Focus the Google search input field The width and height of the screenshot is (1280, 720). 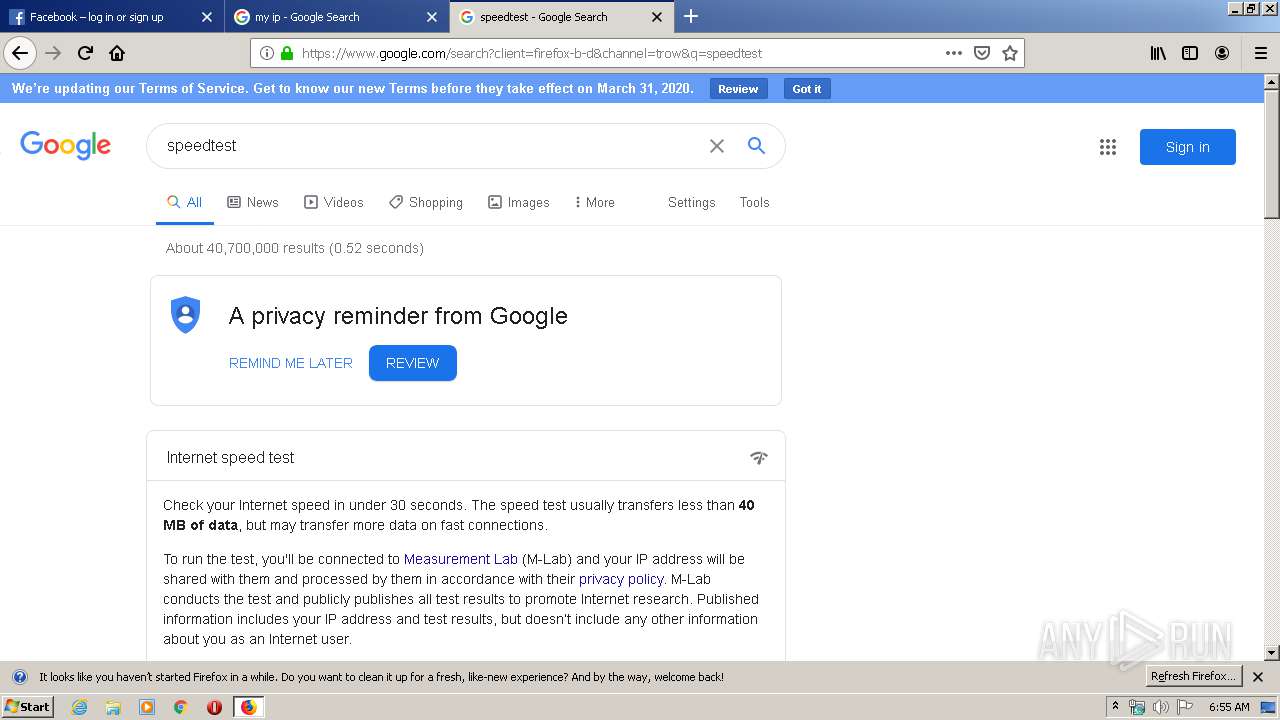430,146
